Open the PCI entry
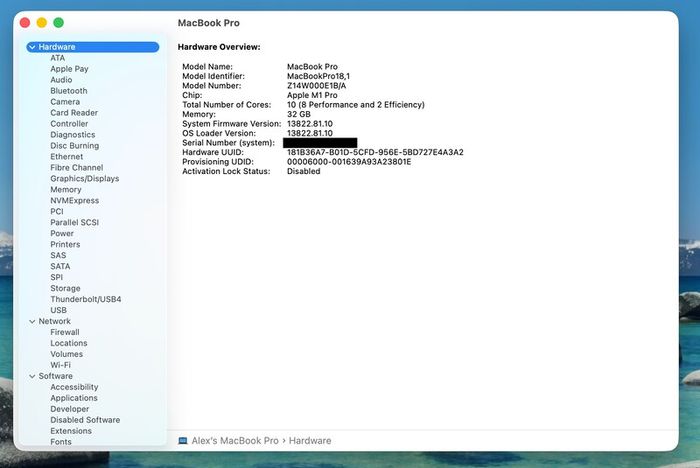This screenshot has width=700, height=468. coord(57,212)
